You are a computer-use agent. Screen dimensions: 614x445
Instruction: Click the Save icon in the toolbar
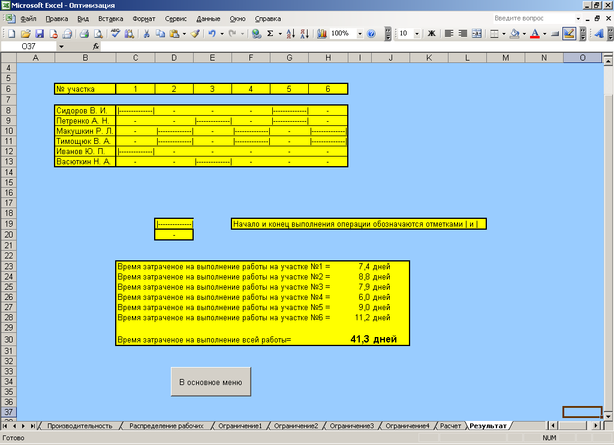38,33
